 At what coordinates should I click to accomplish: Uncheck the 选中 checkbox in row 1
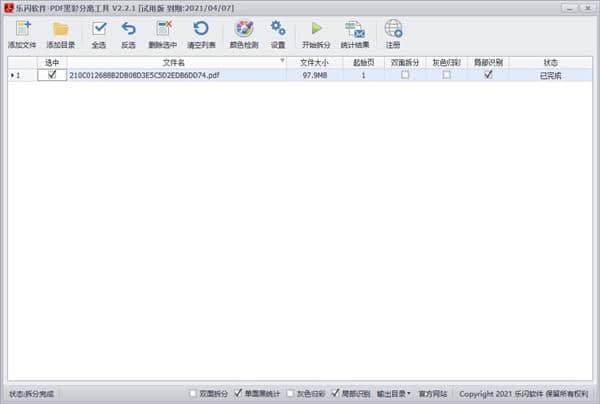coord(52,75)
